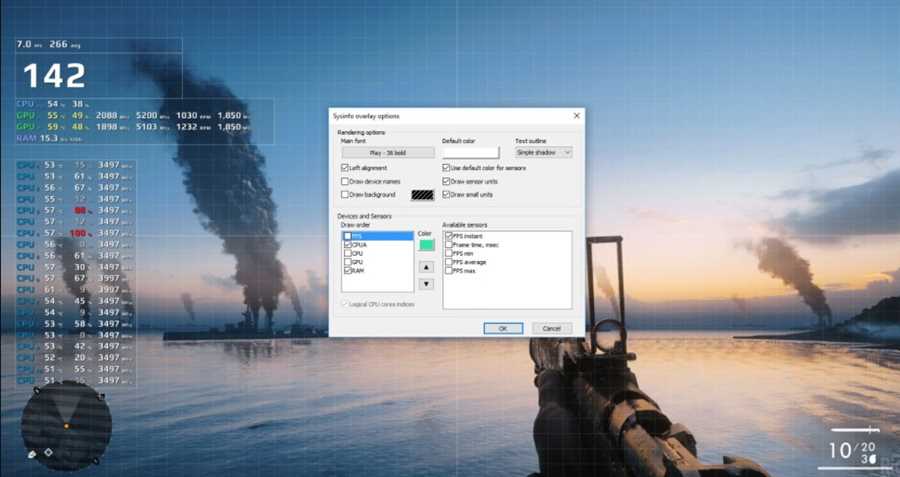Open the Text outline dropdown
The image size is (900, 477).
[x=543, y=152]
